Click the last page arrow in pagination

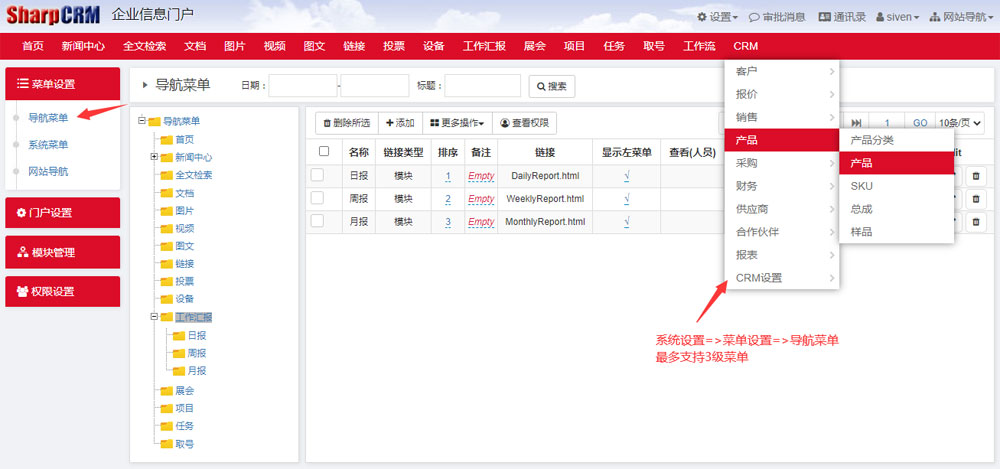tap(857, 123)
